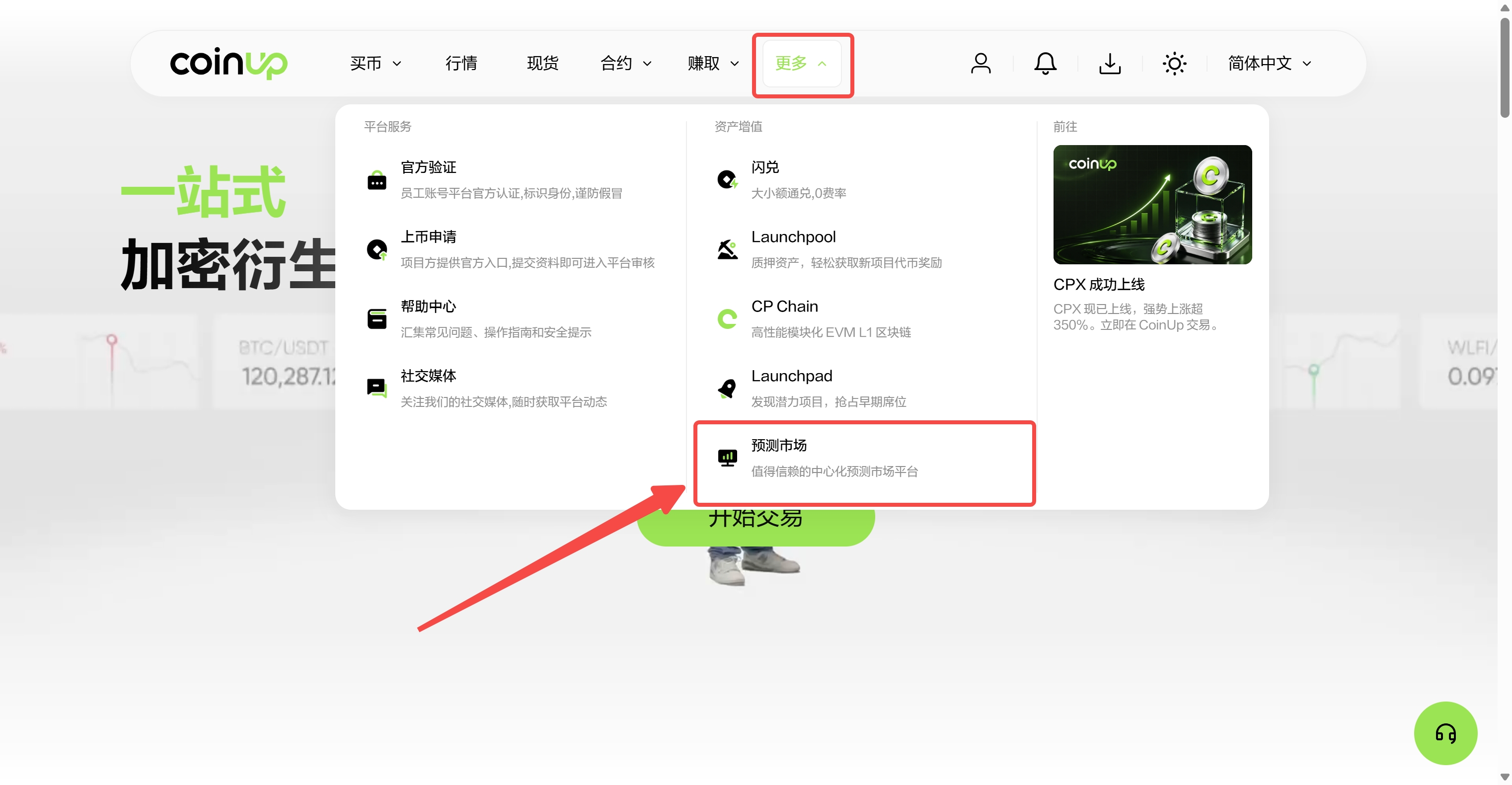Click the BTC/USDT ticker card
The image size is (1512, 785).
click(x=274, y=362)
